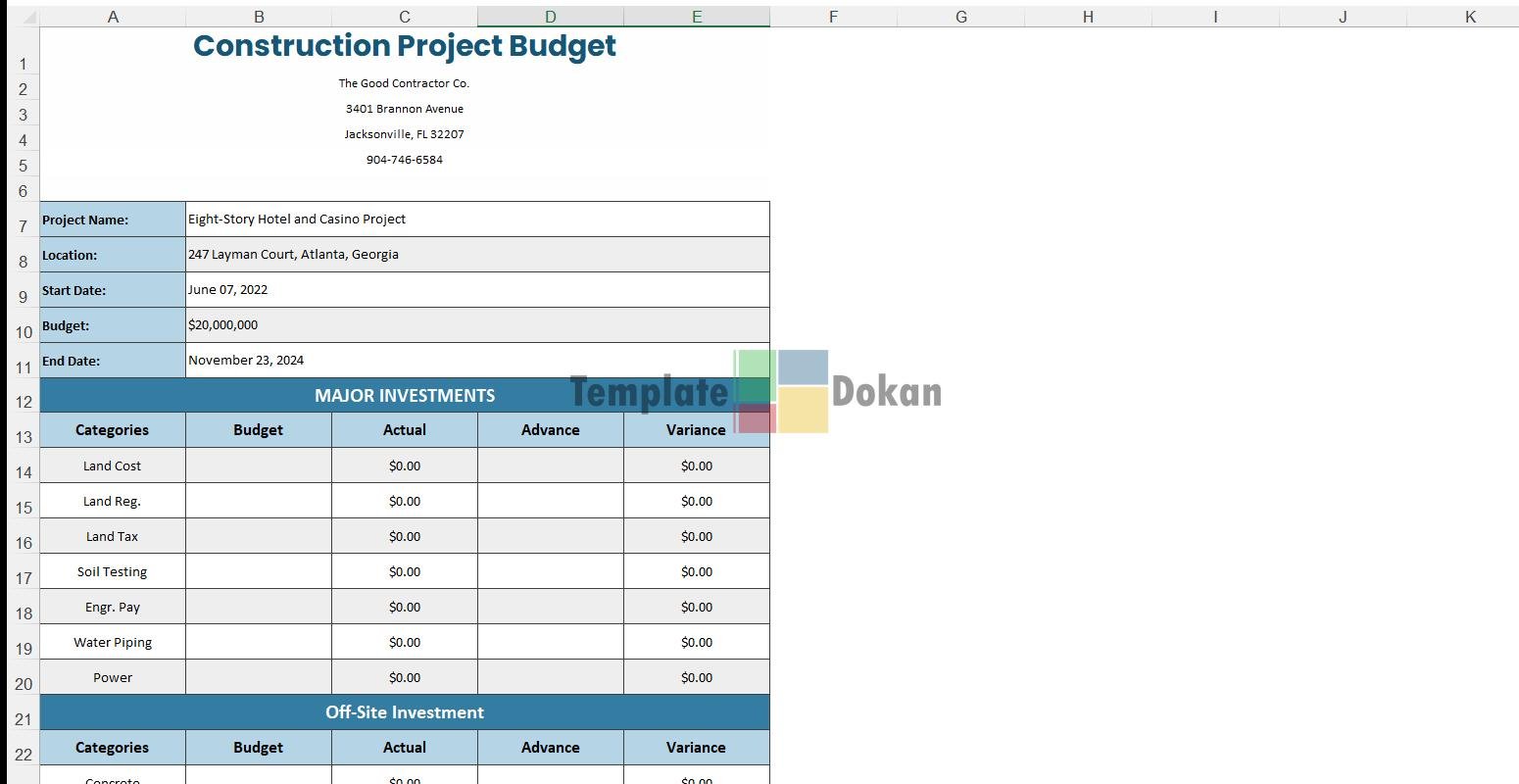The image size is (1519, 784).
Task: Click the June 07, 2022 start date cell
Action: tap(476, 290)
